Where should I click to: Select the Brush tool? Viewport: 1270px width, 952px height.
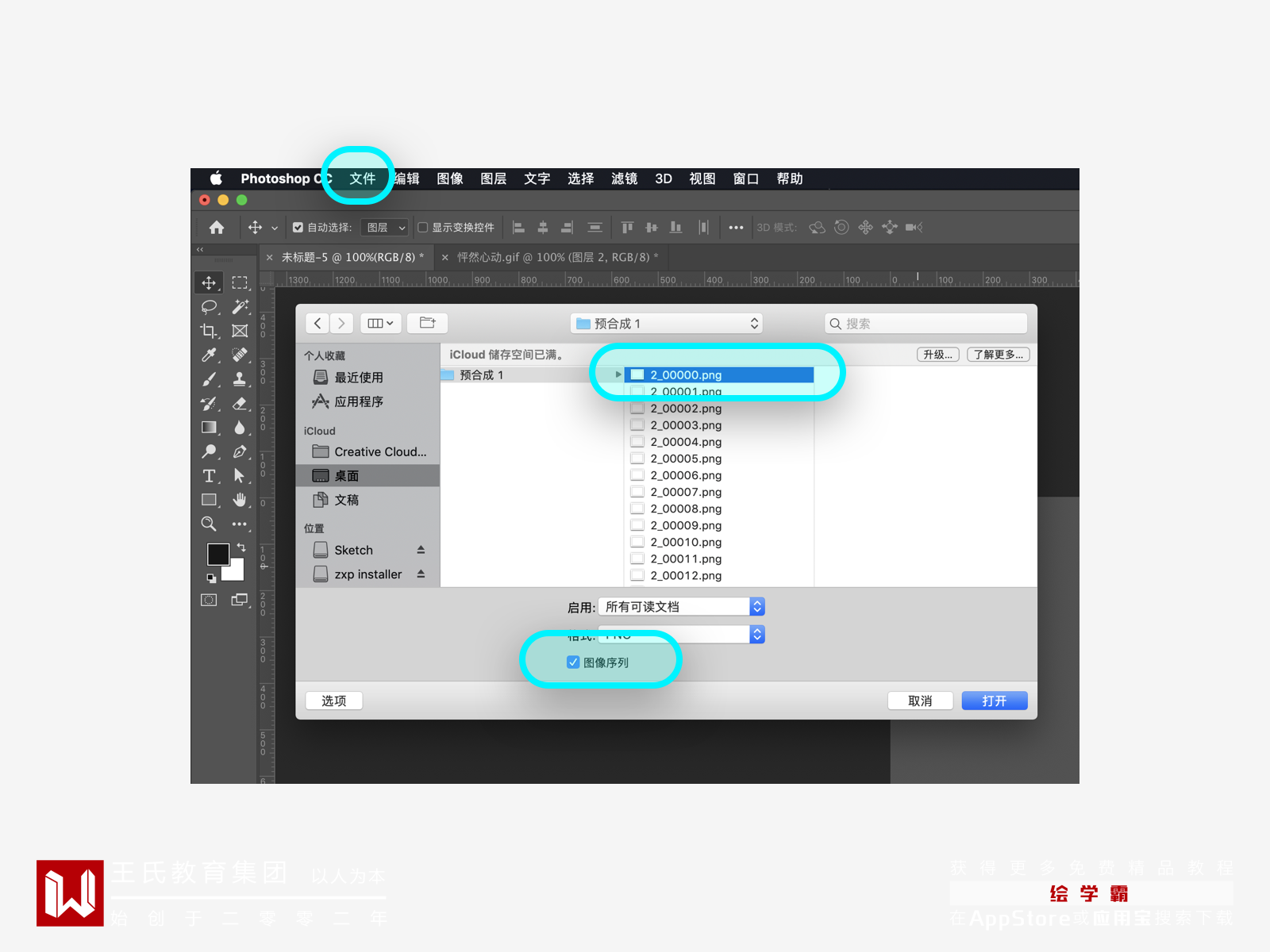click(209, 379)
